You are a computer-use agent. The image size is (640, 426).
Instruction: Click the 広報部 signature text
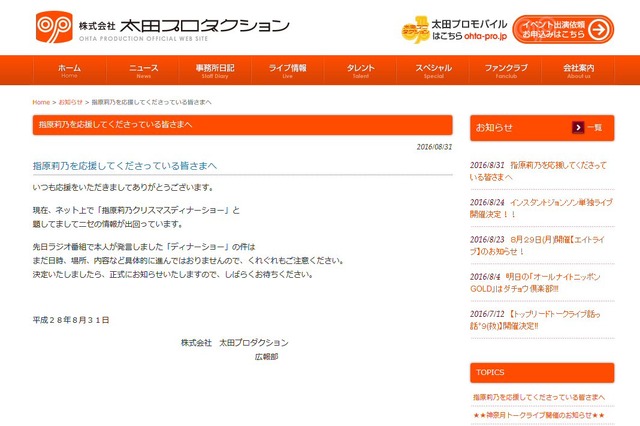tap(266, 357)
